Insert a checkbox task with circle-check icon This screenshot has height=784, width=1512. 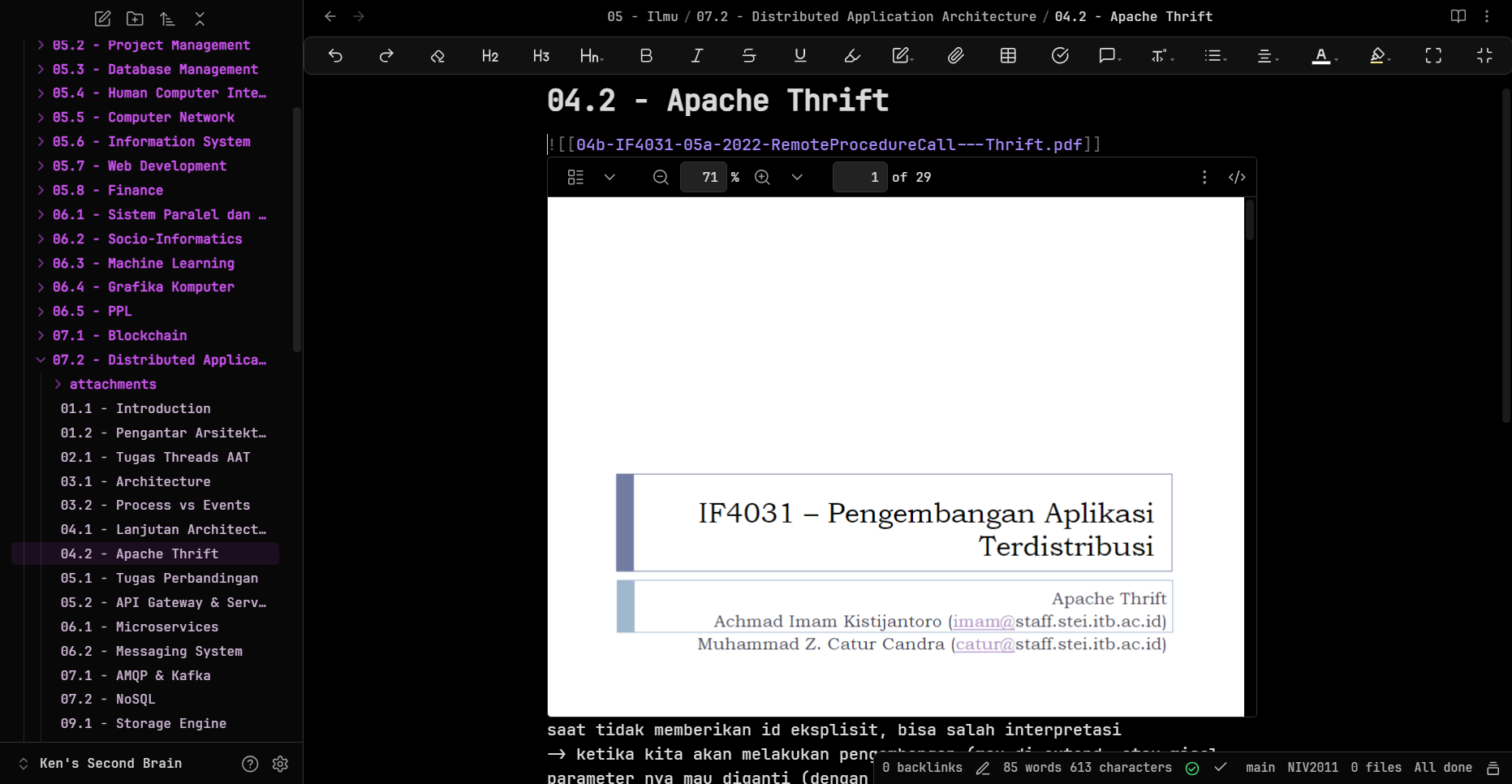click(1060, 56)
